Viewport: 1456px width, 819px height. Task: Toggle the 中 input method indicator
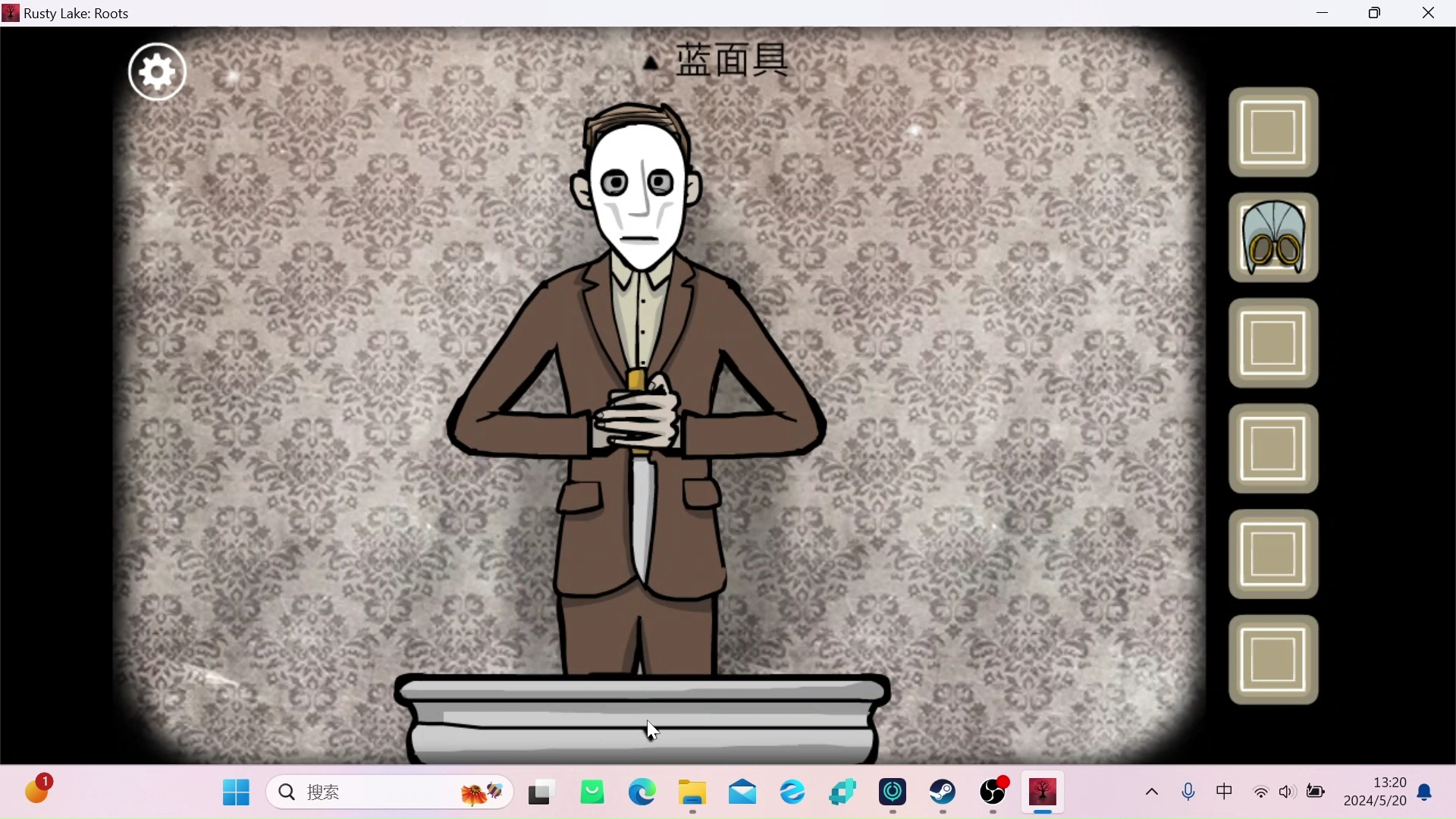click(1225, 792)
